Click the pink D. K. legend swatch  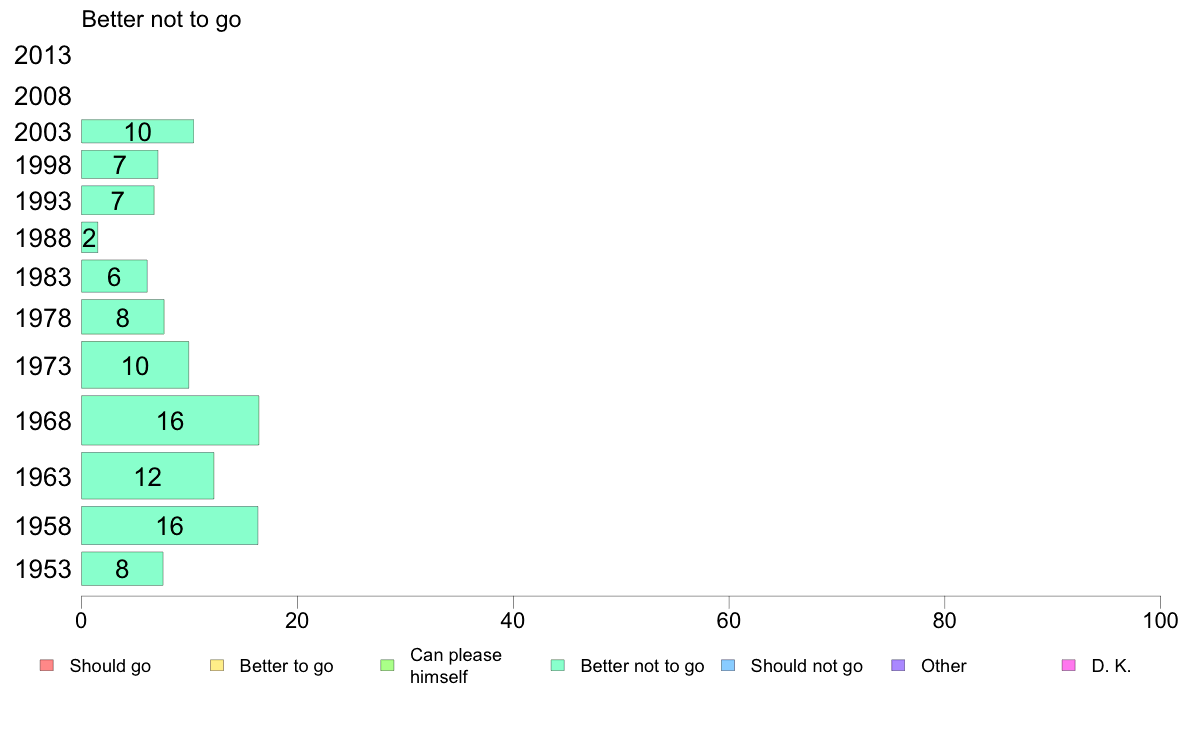(1069, 666)
